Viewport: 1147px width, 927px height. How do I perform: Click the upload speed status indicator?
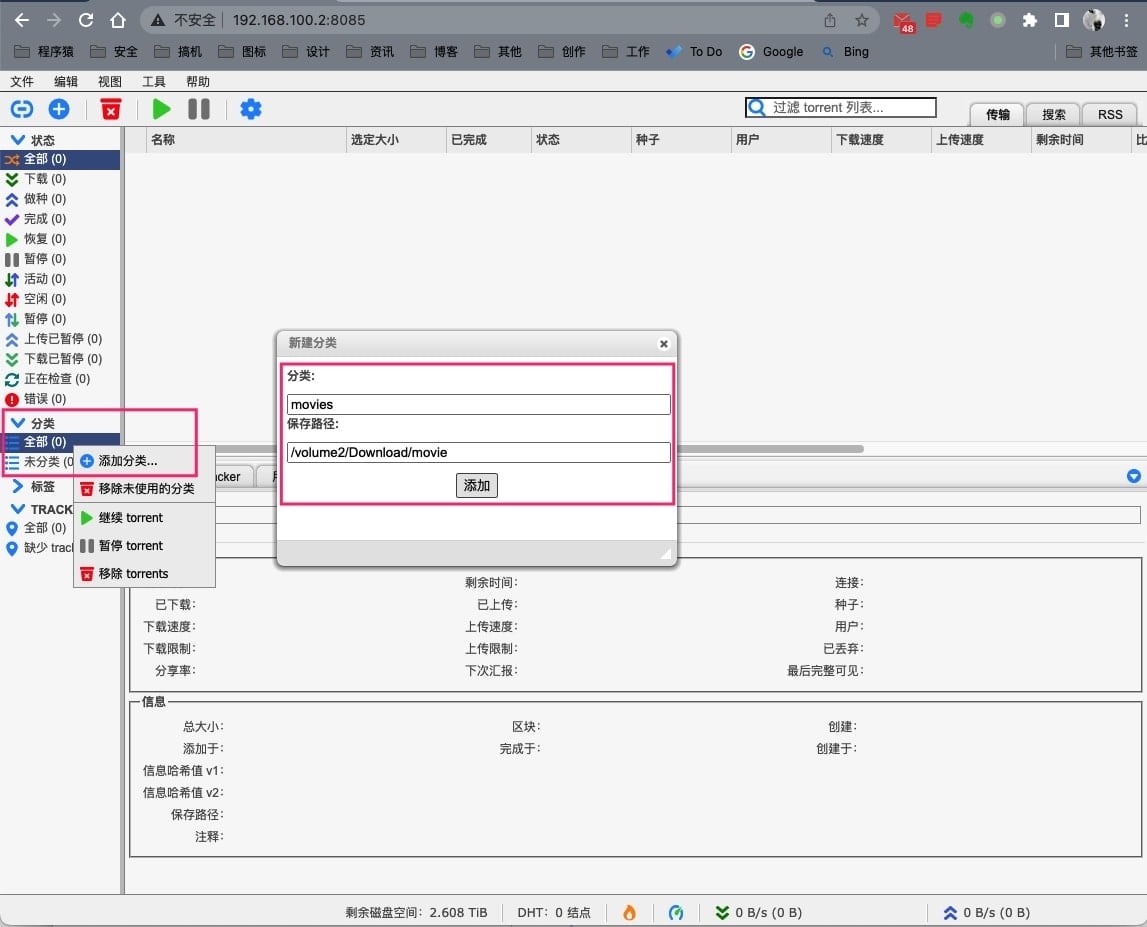[986, 912]
